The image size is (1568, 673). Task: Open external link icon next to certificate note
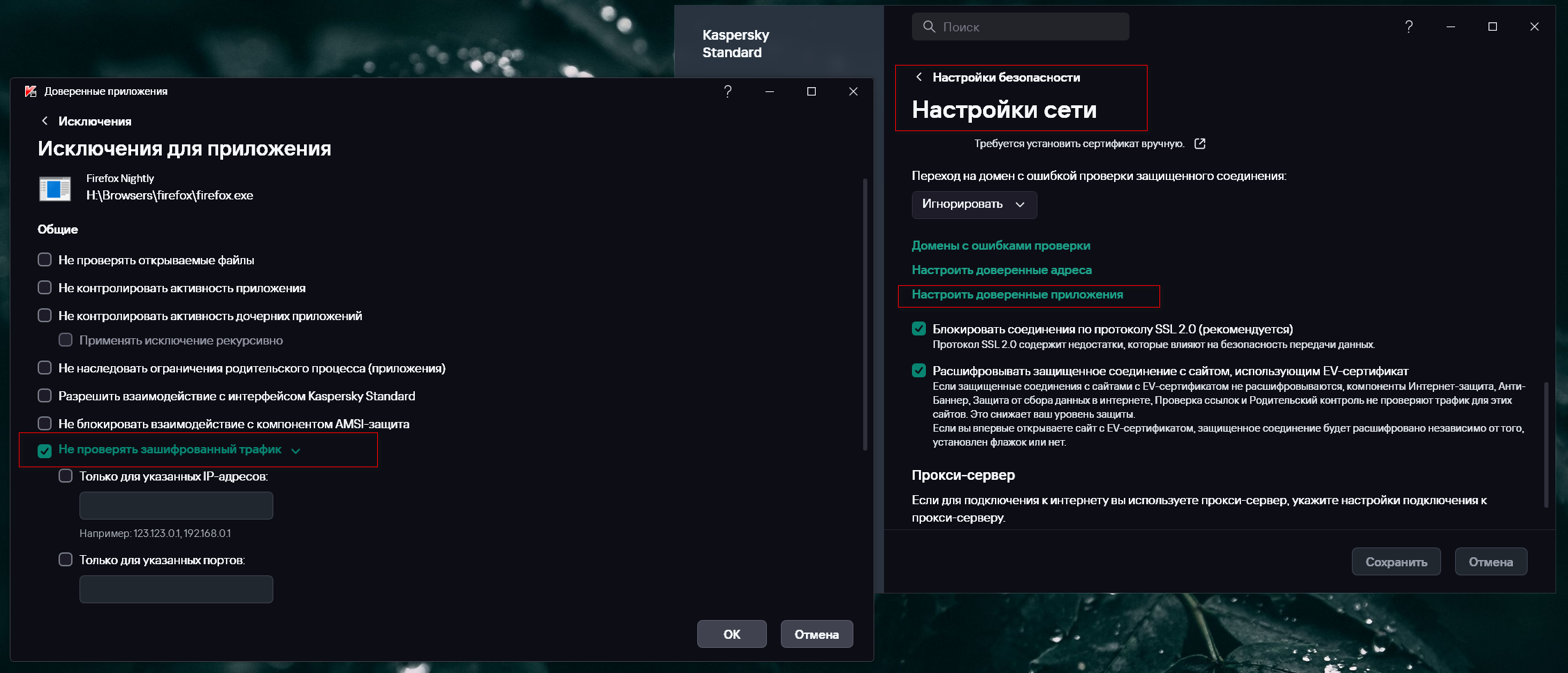coord(1200,144)
